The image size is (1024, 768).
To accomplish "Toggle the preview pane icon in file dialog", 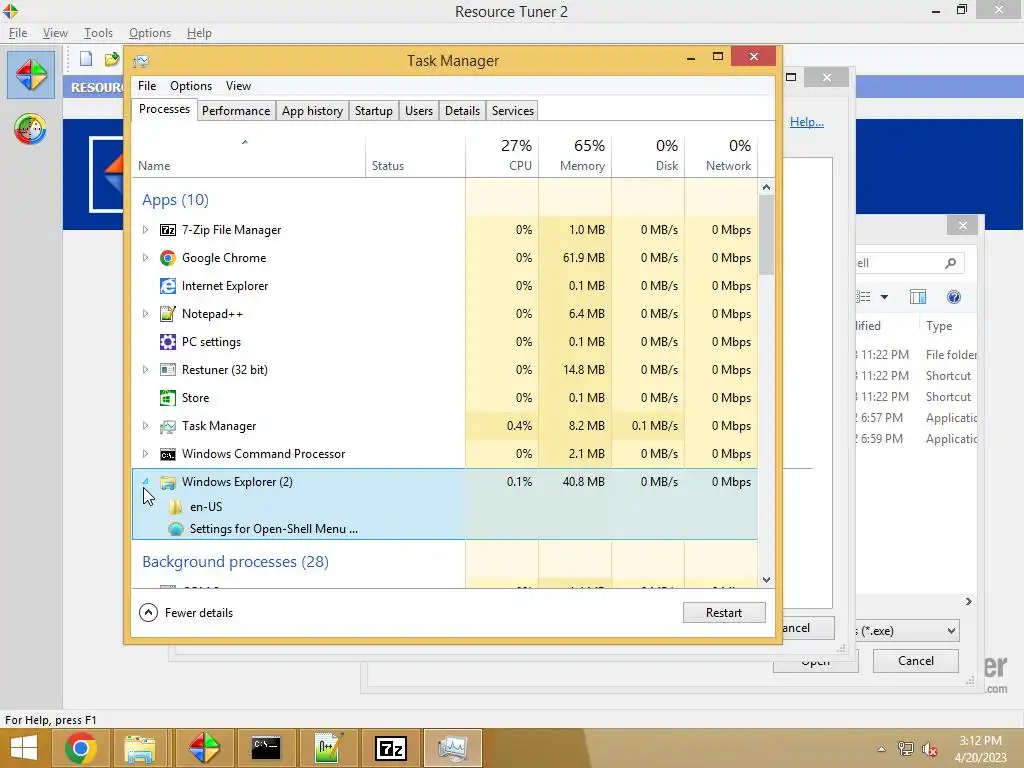I will pyautogui.click(x=918, y=298).
